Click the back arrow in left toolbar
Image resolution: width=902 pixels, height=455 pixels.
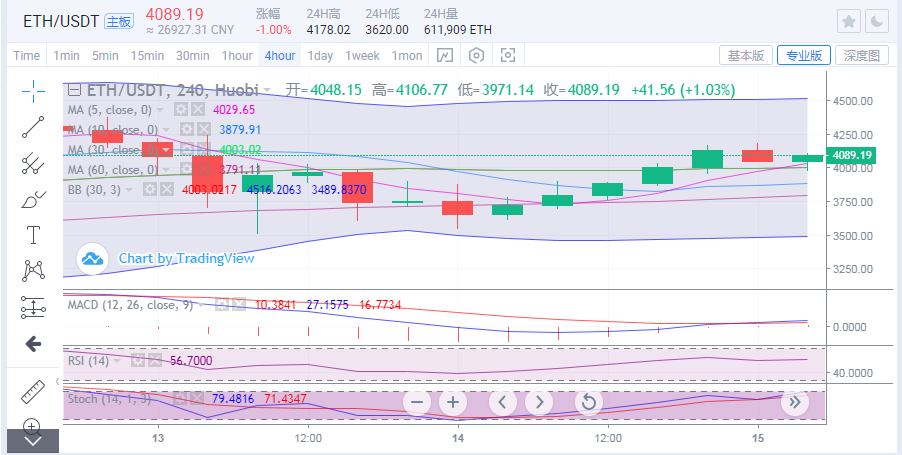pos(33,345)
